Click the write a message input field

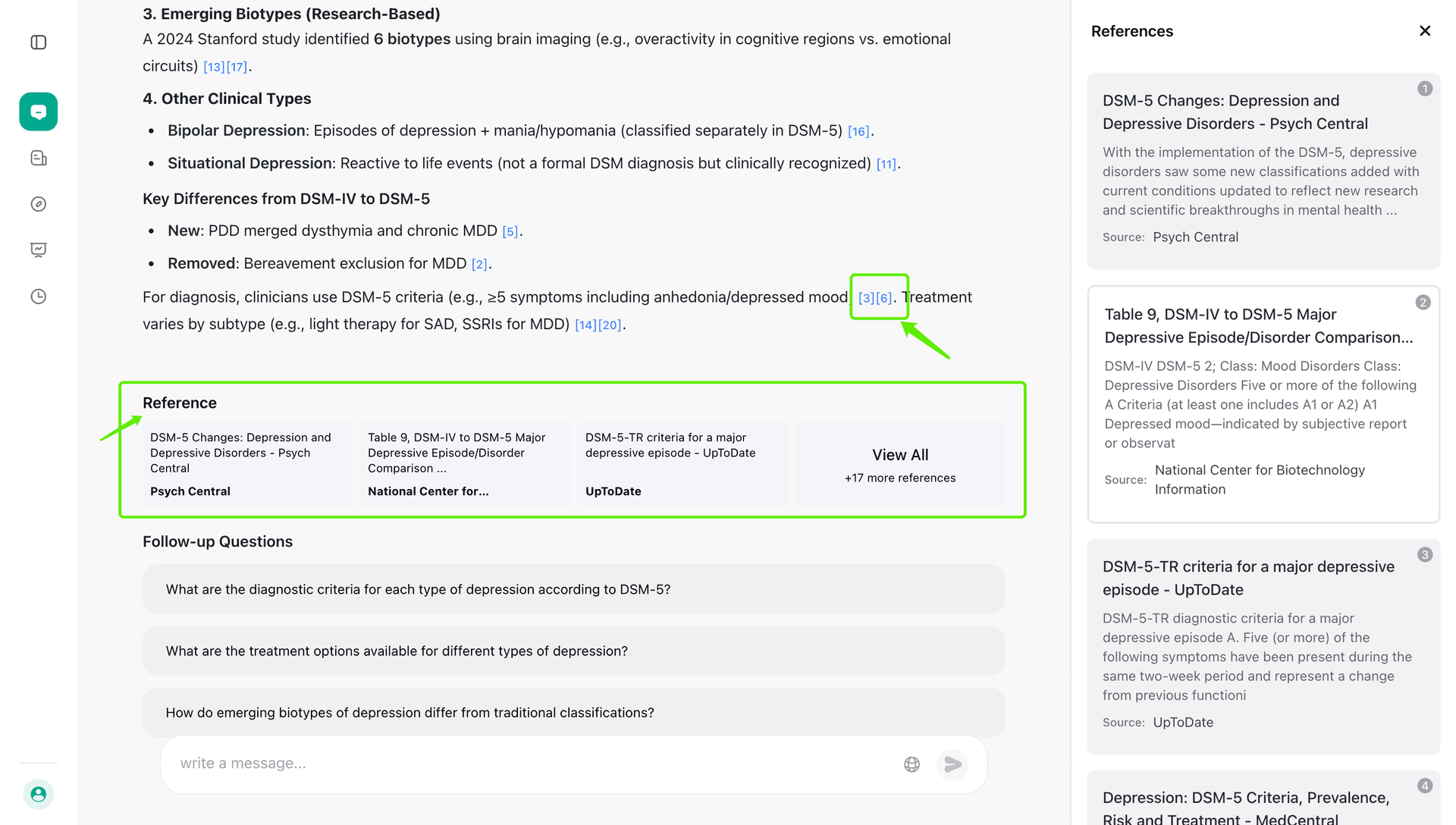point(531,764)
